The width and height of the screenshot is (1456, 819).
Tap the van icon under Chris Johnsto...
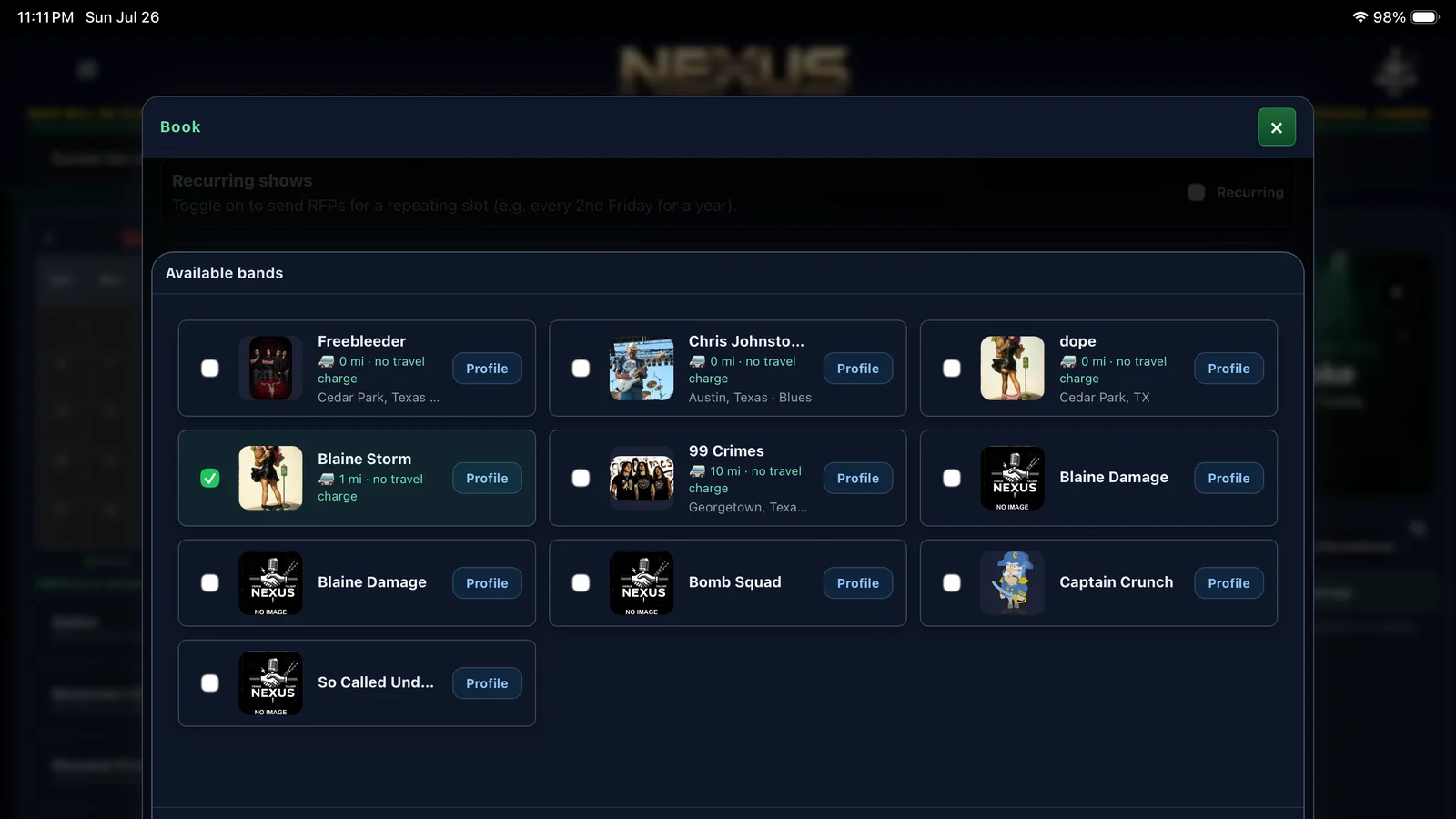(x=697, y=361)
